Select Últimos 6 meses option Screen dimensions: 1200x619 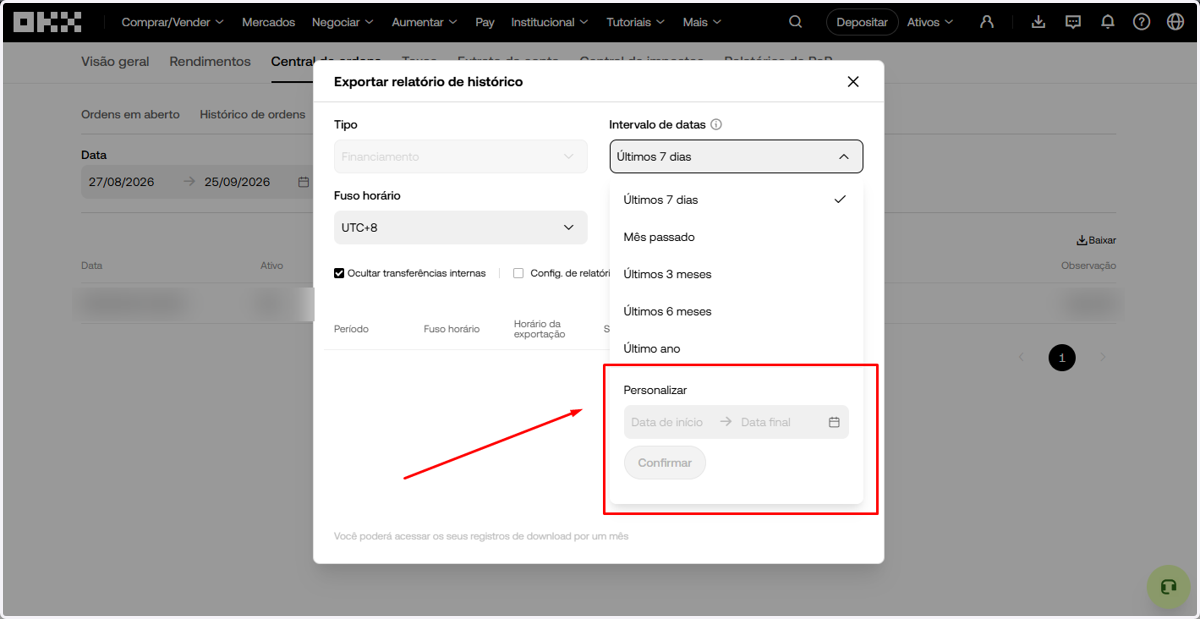pyautogui.click(x=736, y=311)
